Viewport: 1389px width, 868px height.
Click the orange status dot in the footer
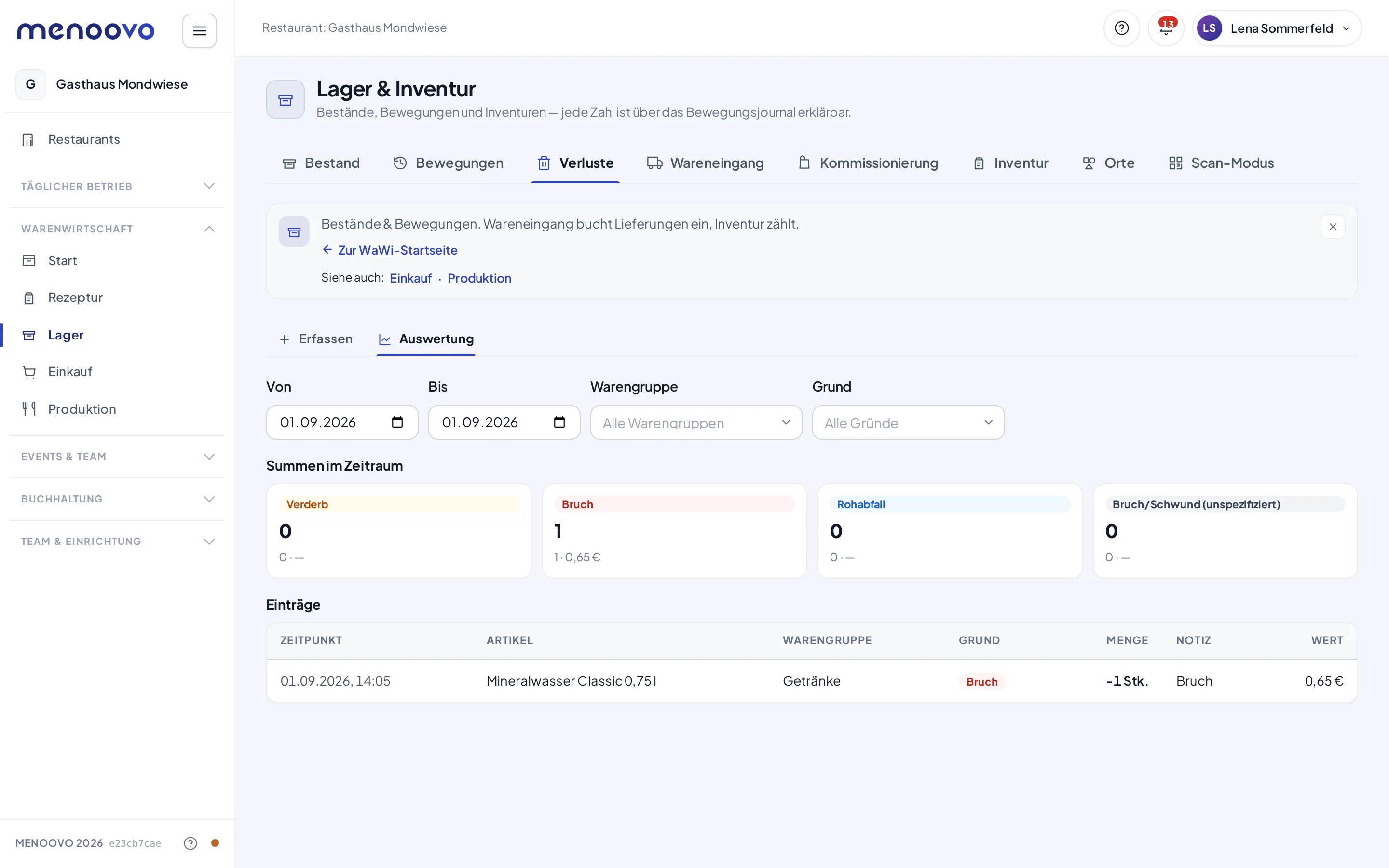coord(215,843)
